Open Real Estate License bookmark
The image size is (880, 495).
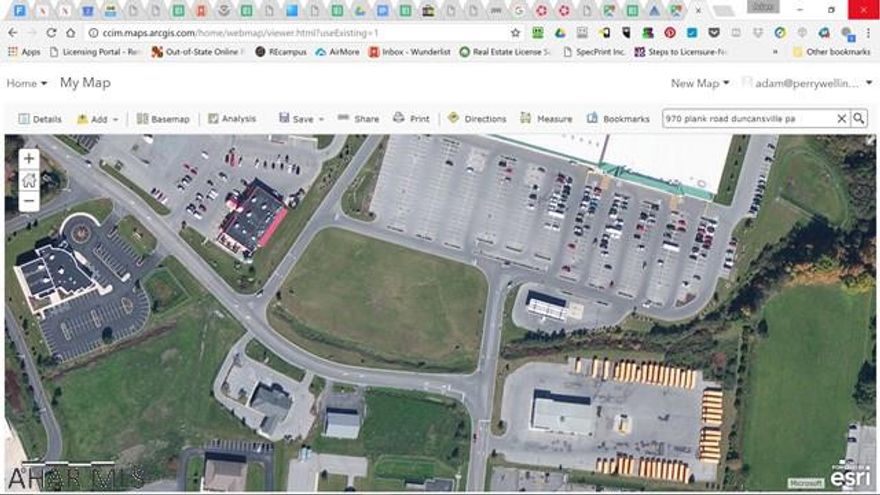click(x=505, y=52)
